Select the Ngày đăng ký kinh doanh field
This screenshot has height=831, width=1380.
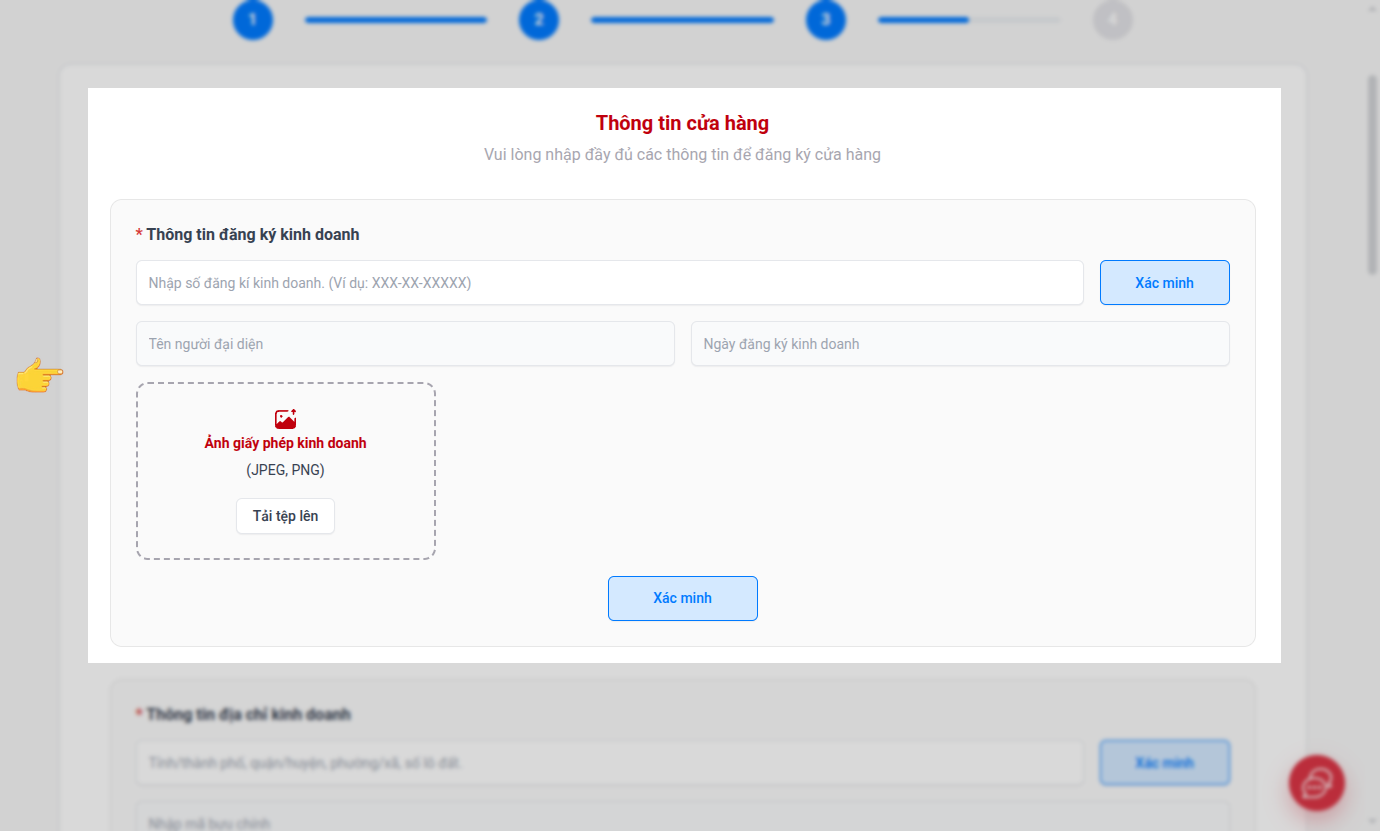[x=959, y=344]
